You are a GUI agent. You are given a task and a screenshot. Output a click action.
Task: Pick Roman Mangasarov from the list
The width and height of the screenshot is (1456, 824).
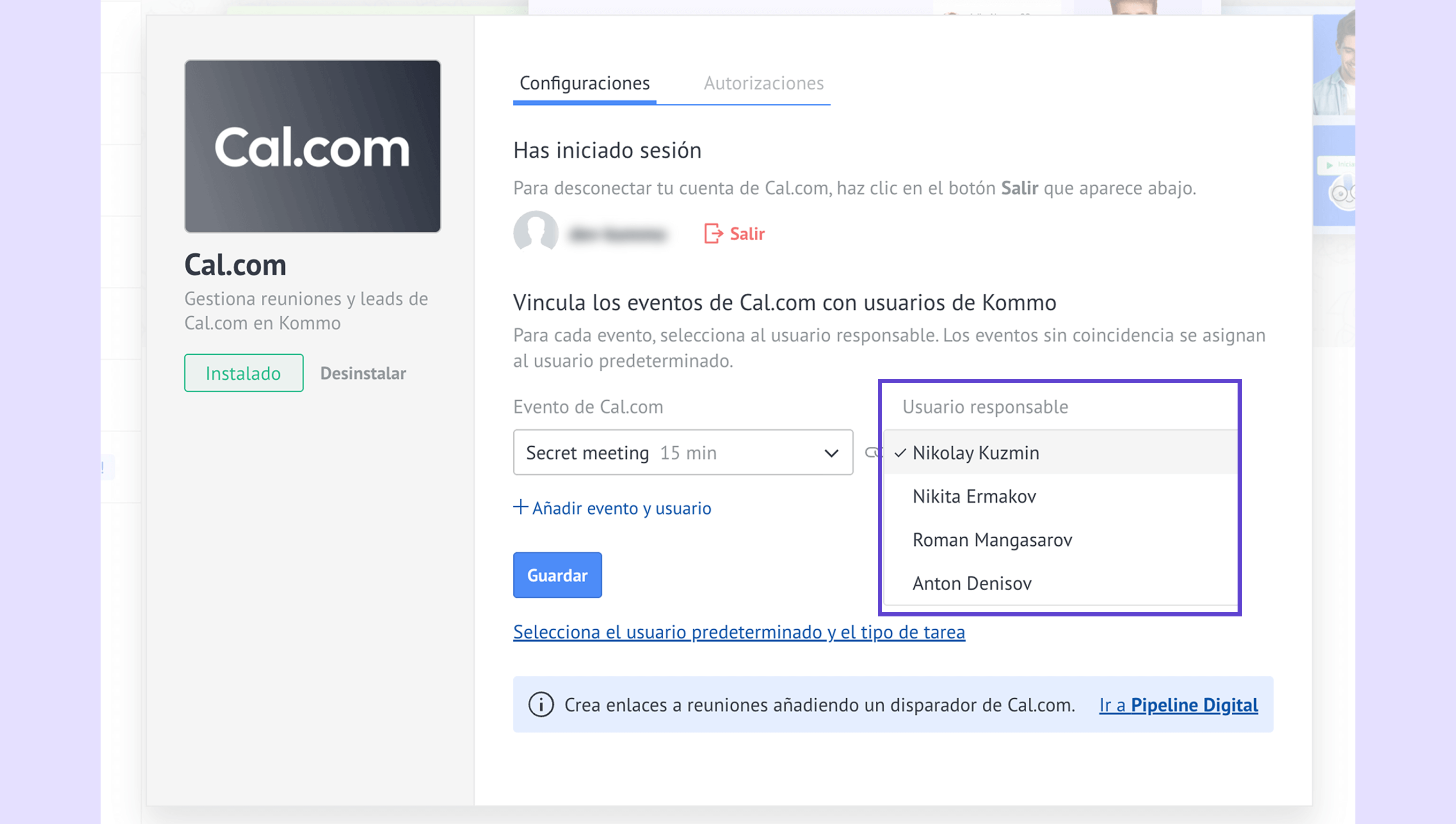pyautogui.click(x=992, y=540)
